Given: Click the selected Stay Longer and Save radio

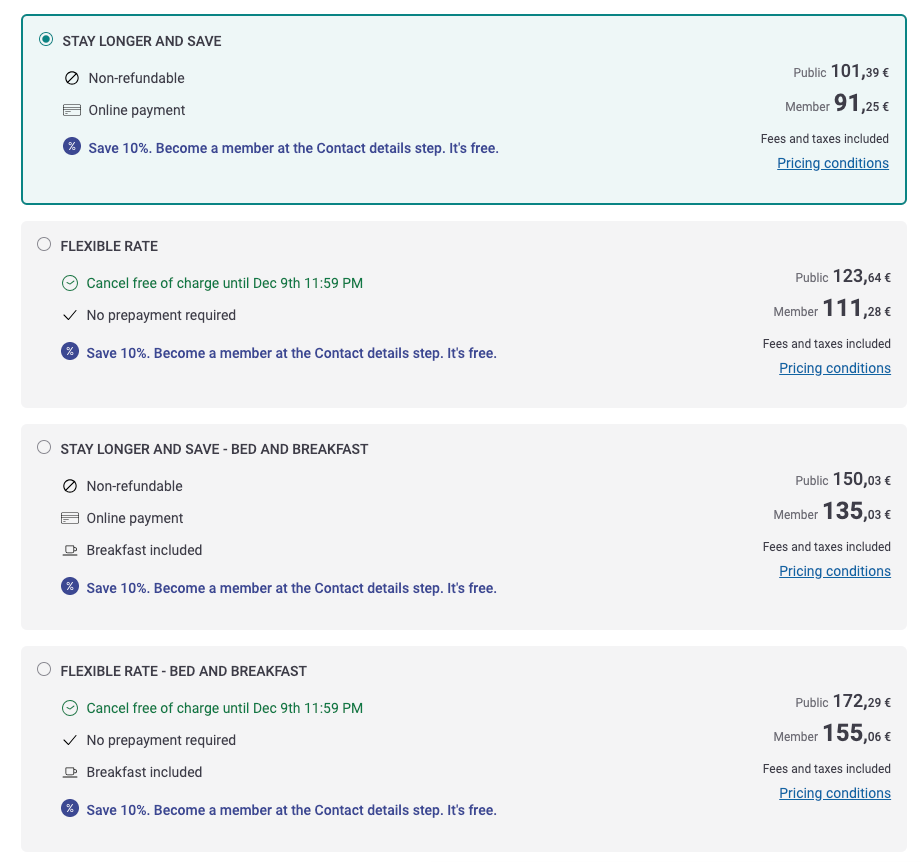Looking at the screenshot, I should [46, 39].
